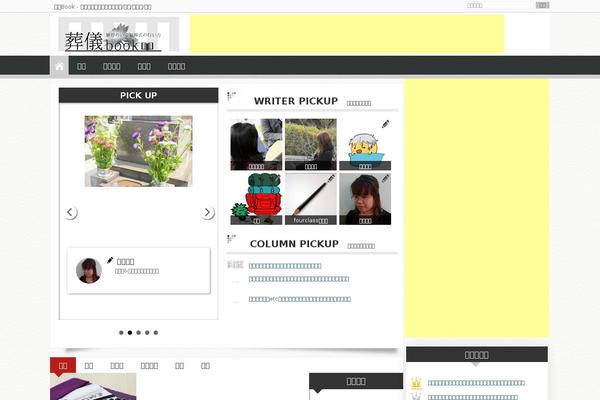Open second navigation item right of home icon
600x400 pixels.
[112, 66]
